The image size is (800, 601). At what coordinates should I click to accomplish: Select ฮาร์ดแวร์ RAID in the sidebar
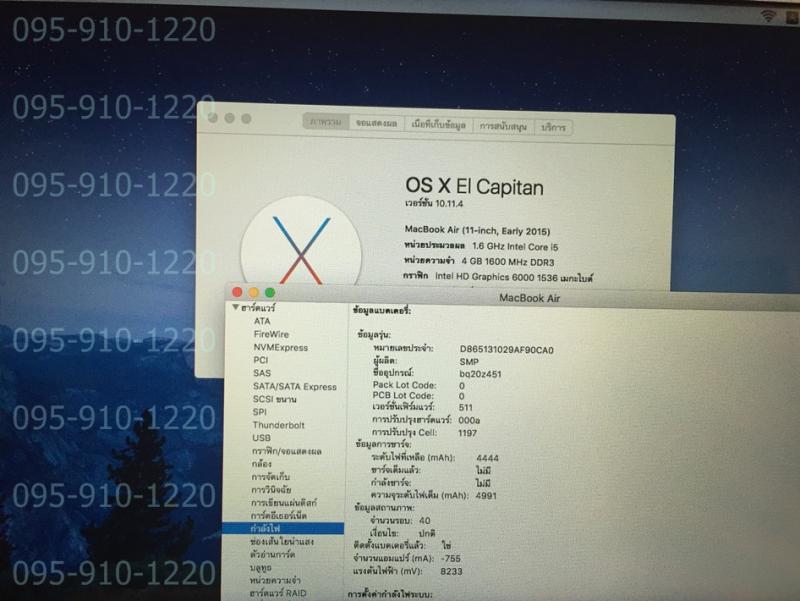pos(278,593)
